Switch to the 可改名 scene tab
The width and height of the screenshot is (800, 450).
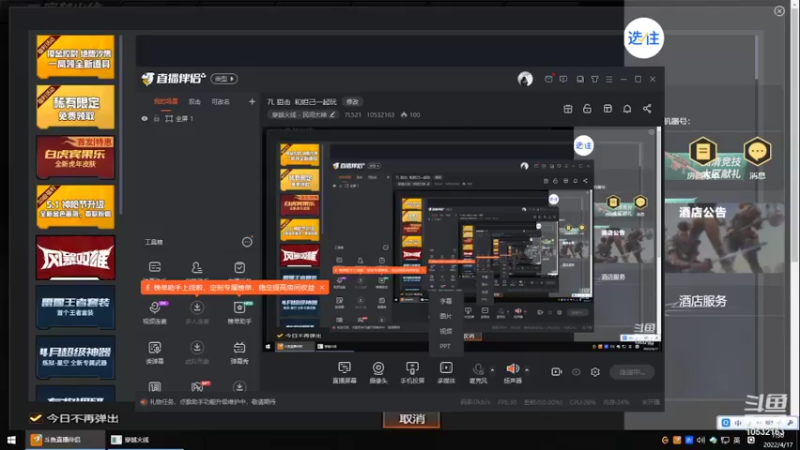tap(220, 102)
